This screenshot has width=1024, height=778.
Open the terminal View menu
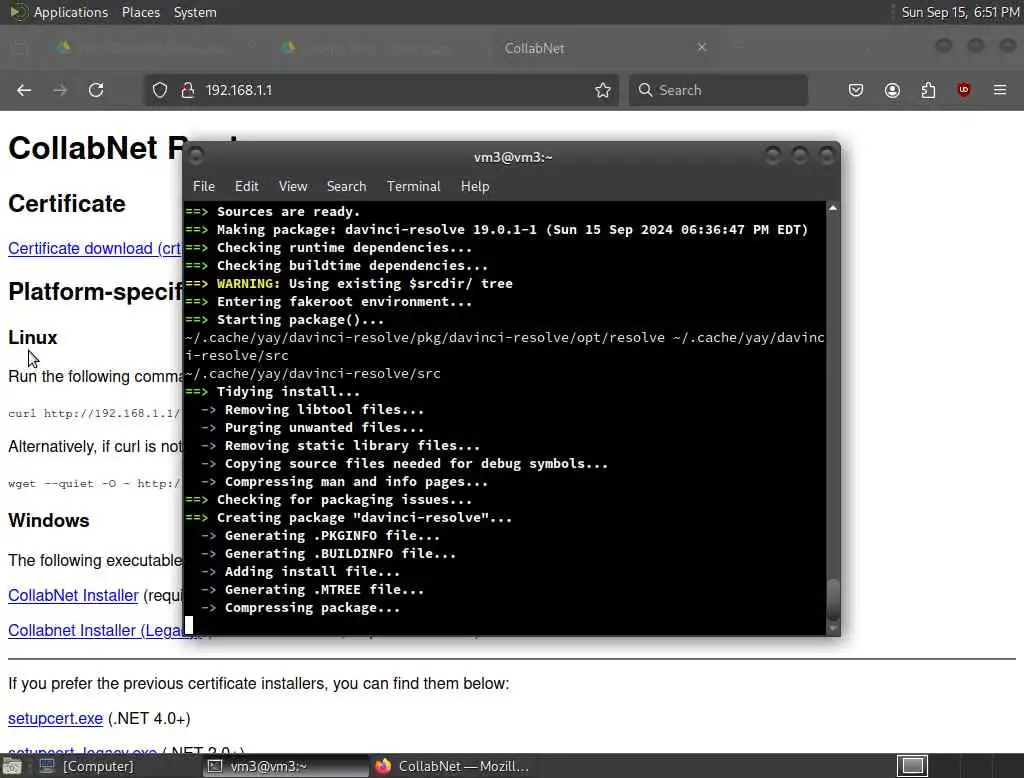293,186
